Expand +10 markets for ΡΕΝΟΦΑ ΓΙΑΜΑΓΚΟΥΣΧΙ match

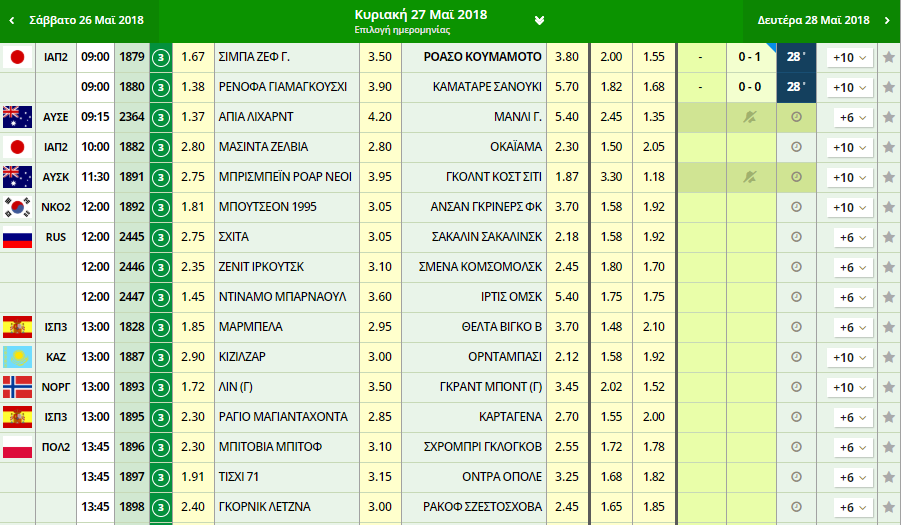(x=849, y=88)
